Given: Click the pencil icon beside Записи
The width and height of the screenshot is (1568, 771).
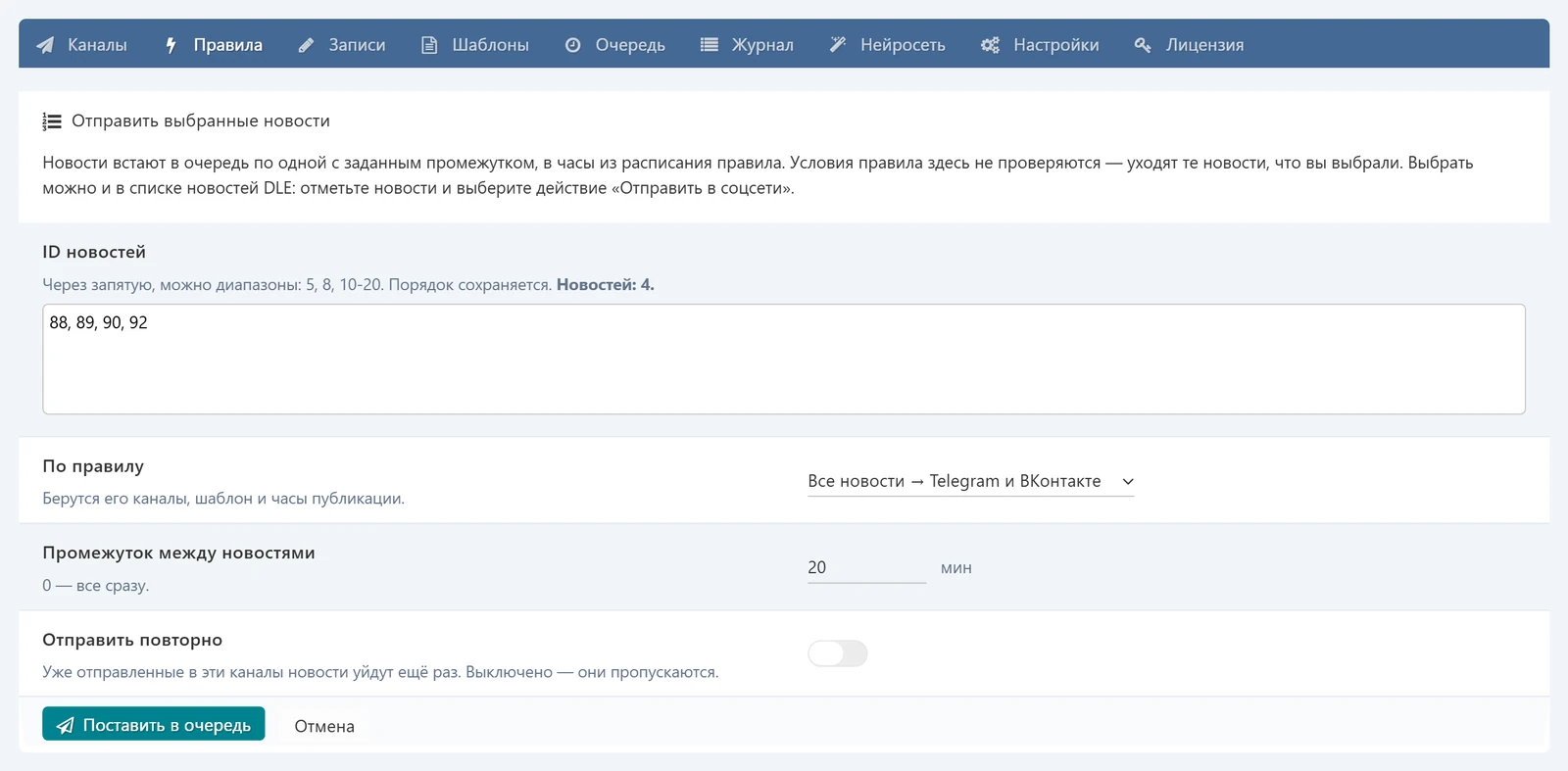Looking at the screenshot, I should pyautogui.click(x=306, y=45).
